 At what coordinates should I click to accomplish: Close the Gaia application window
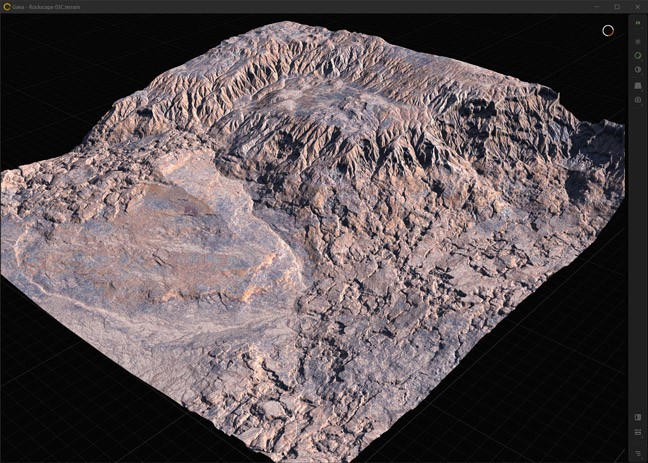(x=637, y=6)
